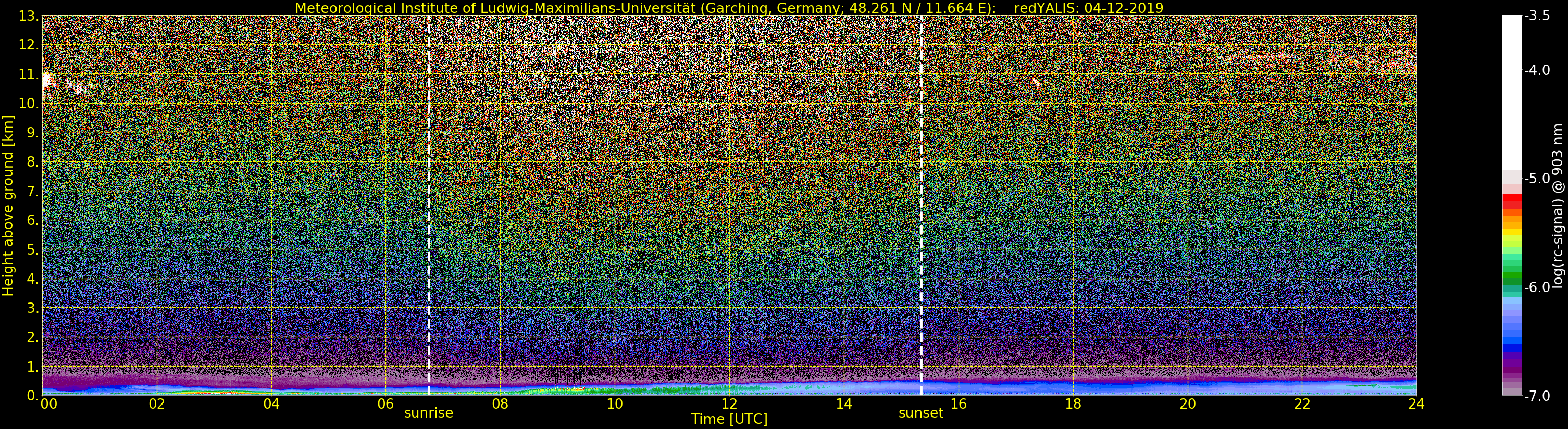Click the small white cloud streak after 17 UTC

(x=1036, y=82)
